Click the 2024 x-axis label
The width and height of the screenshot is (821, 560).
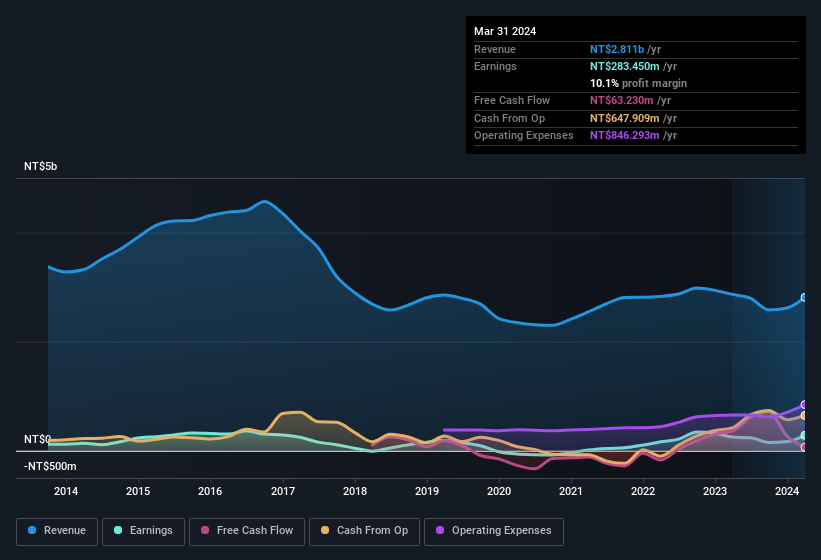pyautogui.click(x=787, y=491)
